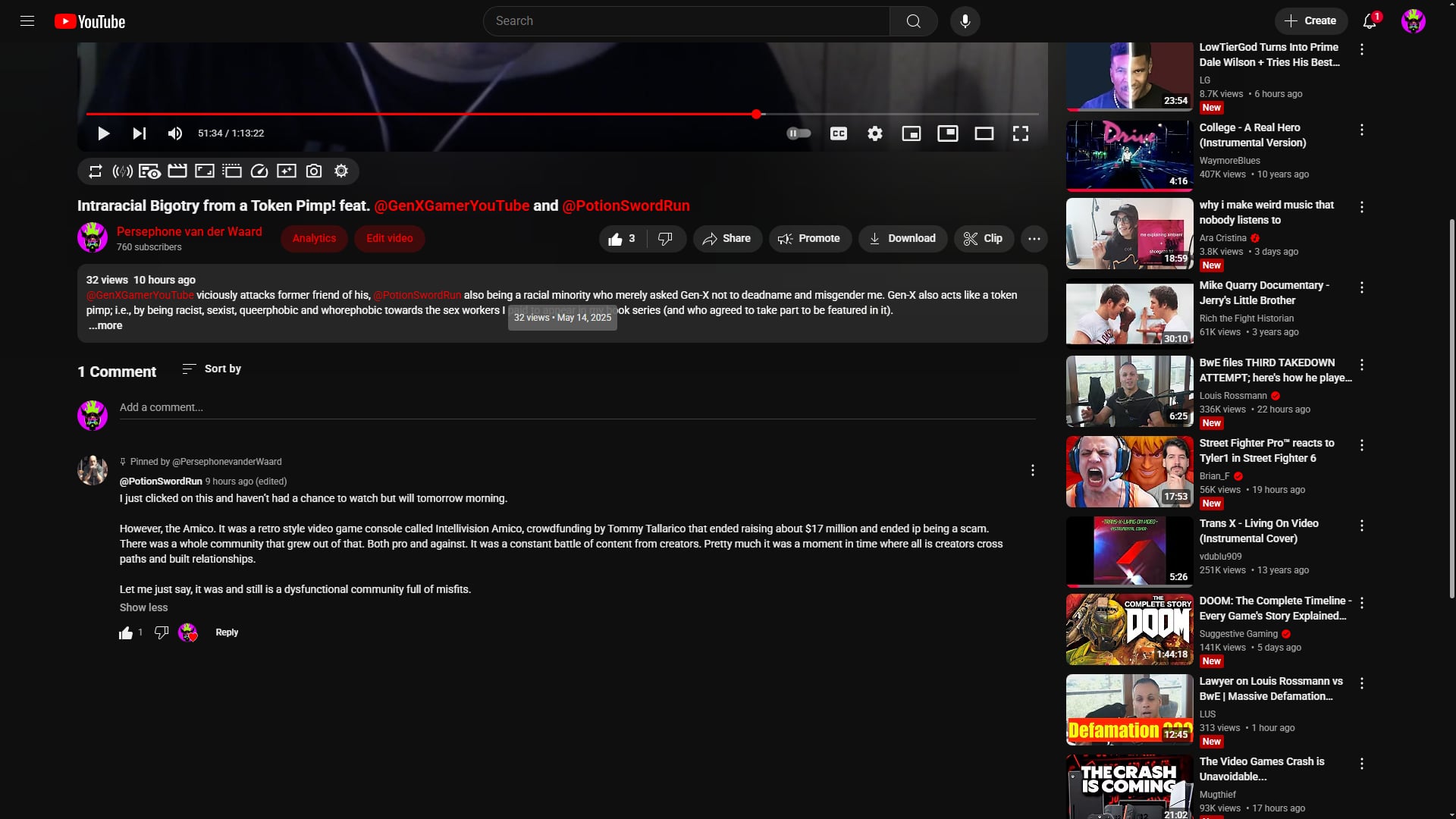This screenshot has width=1456, height=819.
Task: Open Create menu
Action: pyautogui.click(x=1310, y=21)
